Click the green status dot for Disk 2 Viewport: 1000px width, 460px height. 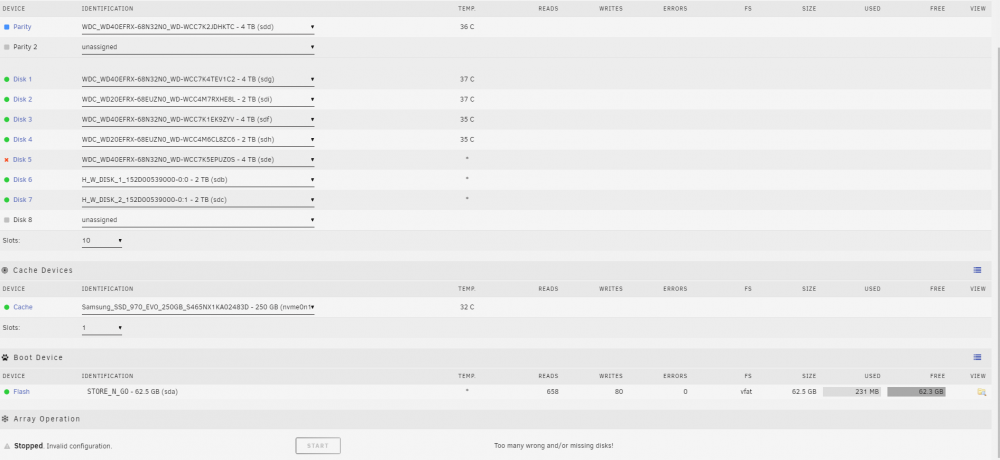pyautogui.click(x=6, y=100)
